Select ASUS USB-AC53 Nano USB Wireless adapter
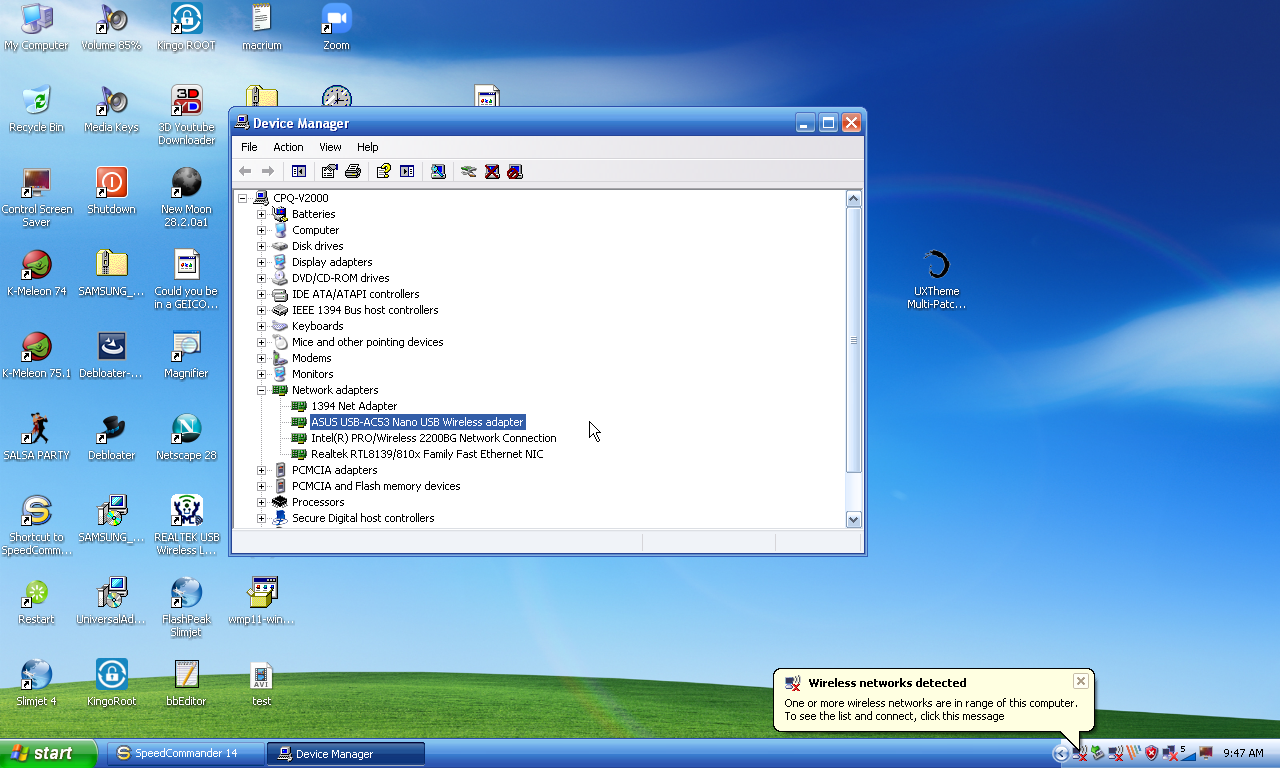This screenshot has width=1280, height=768. pyautogui.click(x=417, y=422)
